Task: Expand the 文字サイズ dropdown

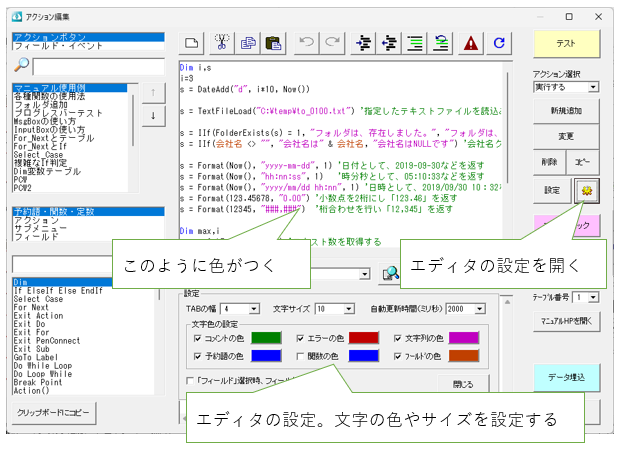Action: click(347, 309)
